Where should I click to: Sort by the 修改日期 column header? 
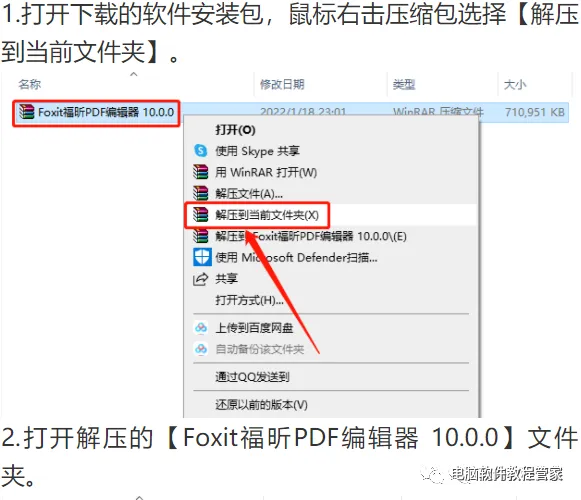(282, 85)
